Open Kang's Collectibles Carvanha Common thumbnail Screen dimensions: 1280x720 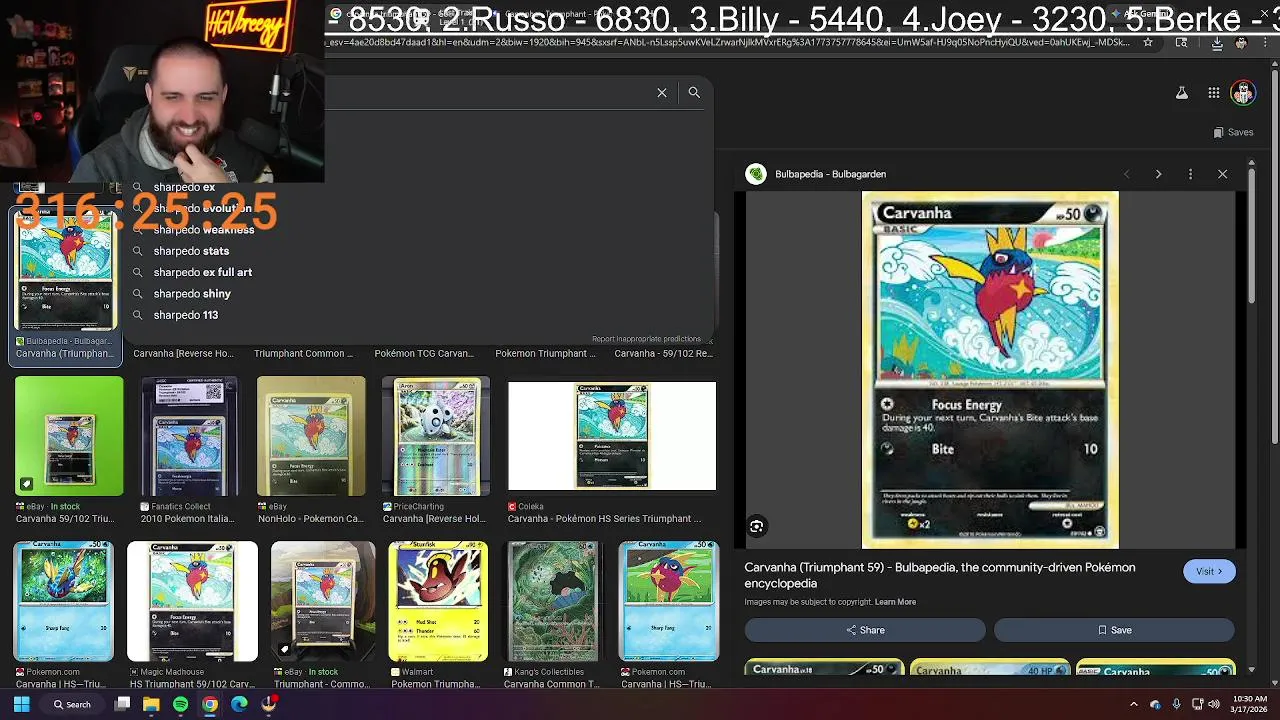(553, 602)
